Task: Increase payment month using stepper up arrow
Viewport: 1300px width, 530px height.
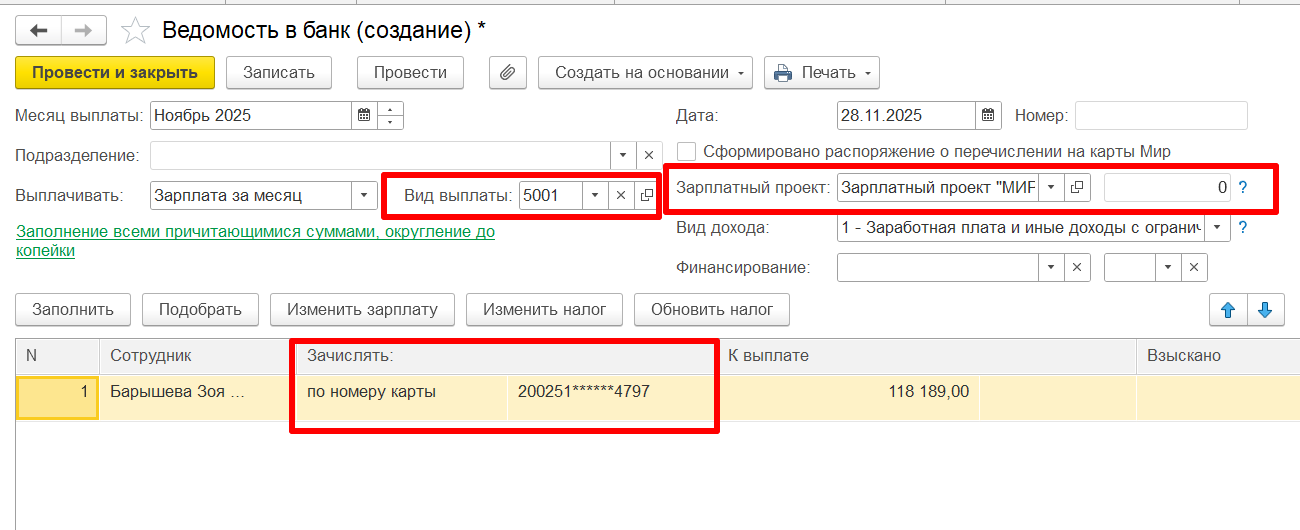Action: point(392,108)
